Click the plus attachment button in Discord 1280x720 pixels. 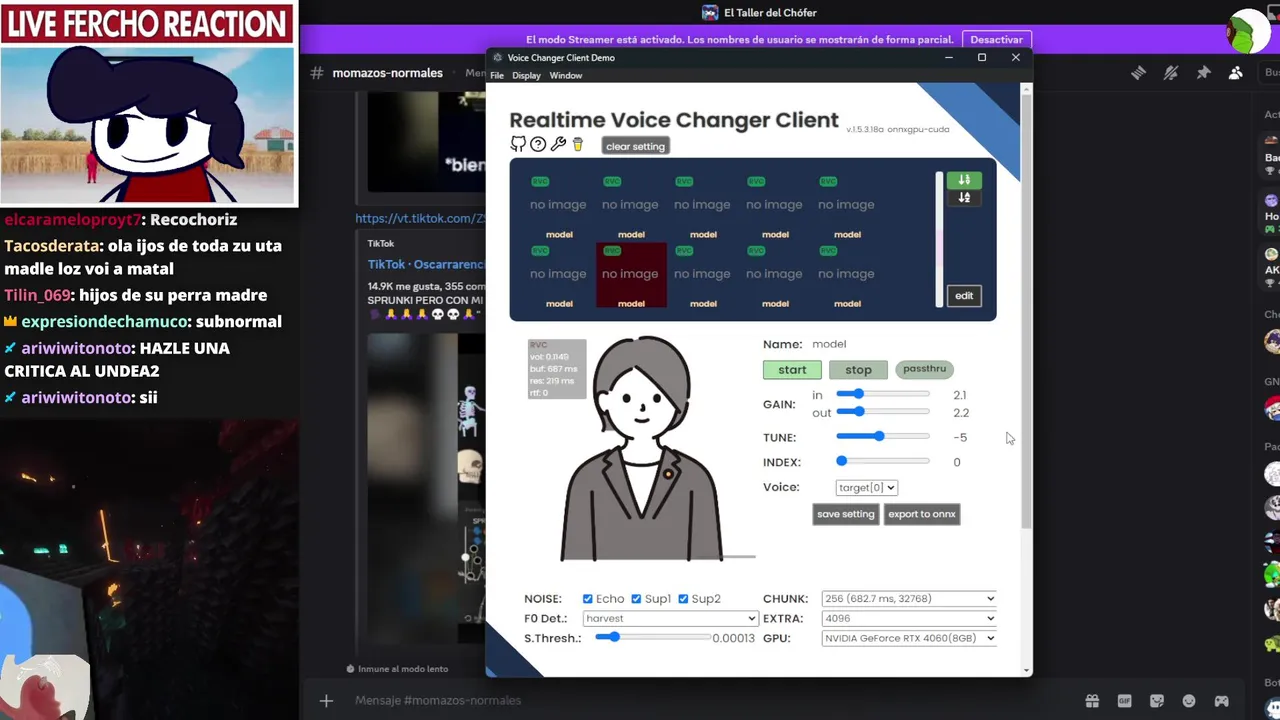326,701
